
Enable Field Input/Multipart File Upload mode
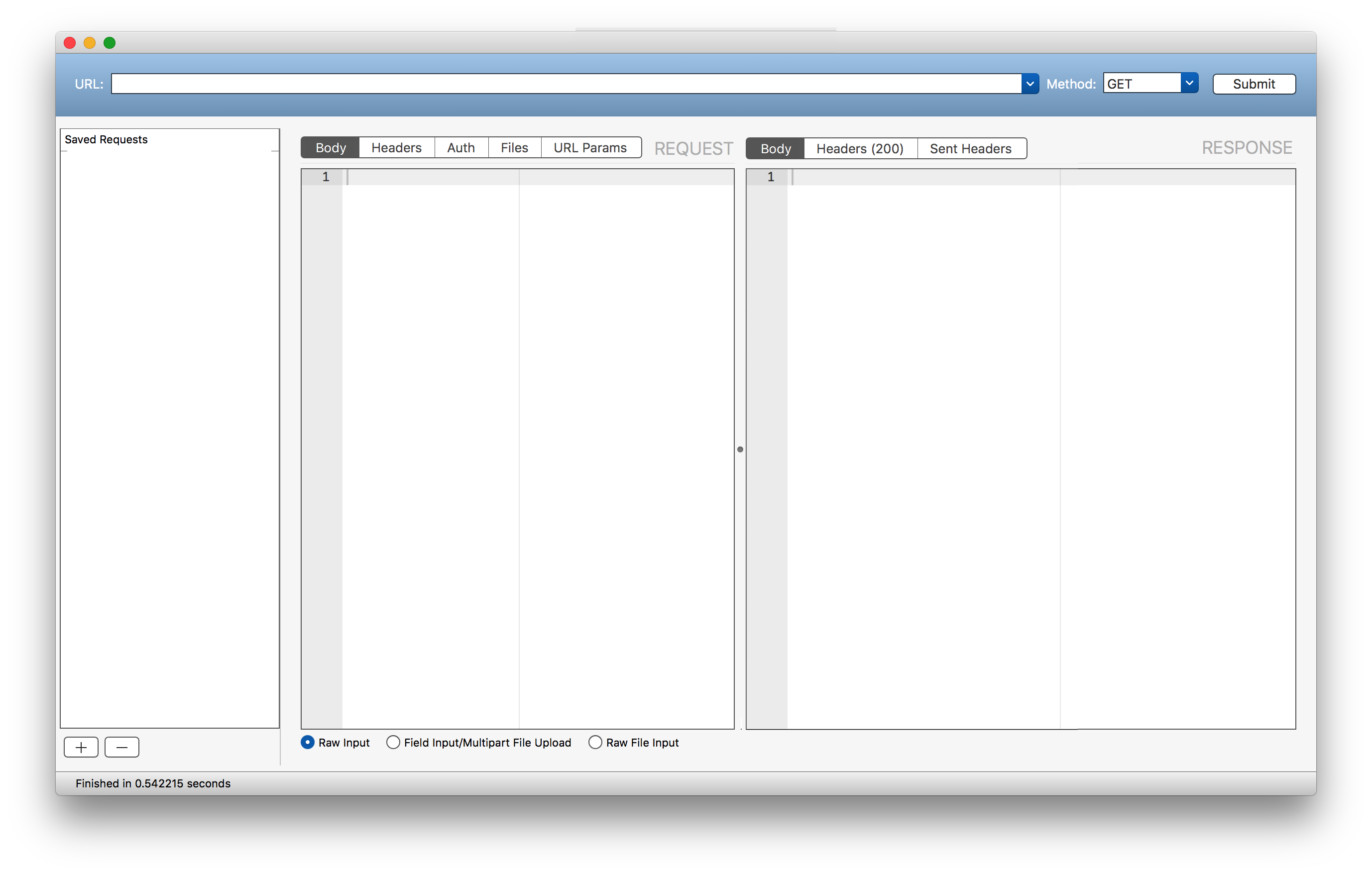[x=393, y=742]
